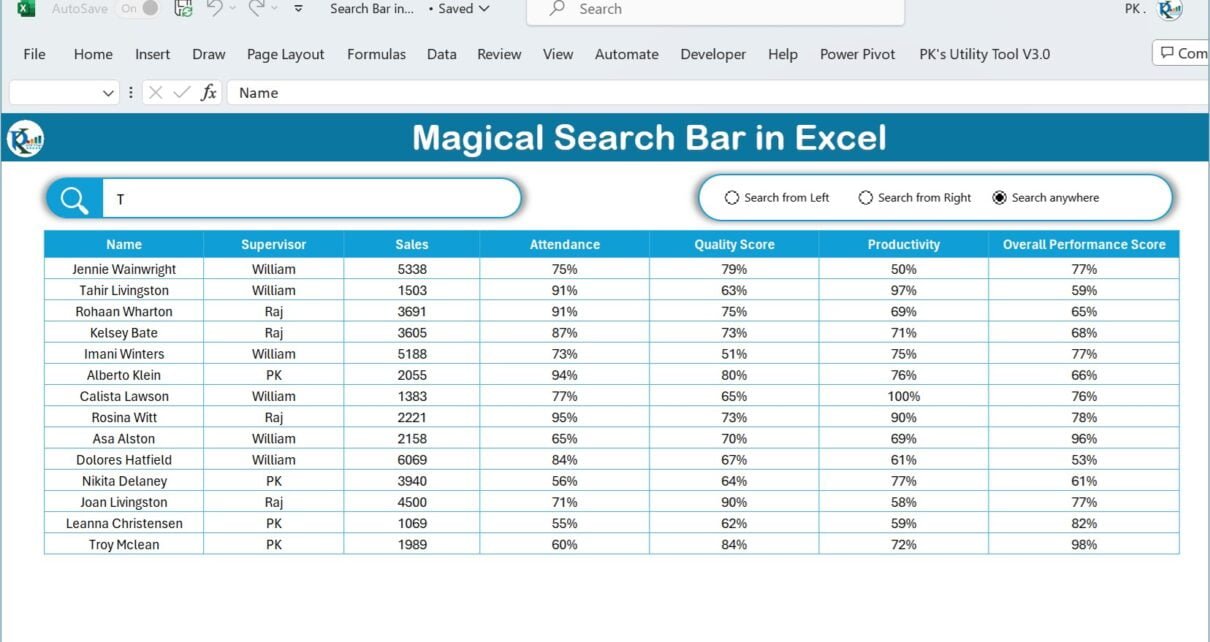Image resolution: width=1210 pixels, height=642 pixels.
Task: Select the 'Search from Right' radio option
Action: (x=866, y=198)
